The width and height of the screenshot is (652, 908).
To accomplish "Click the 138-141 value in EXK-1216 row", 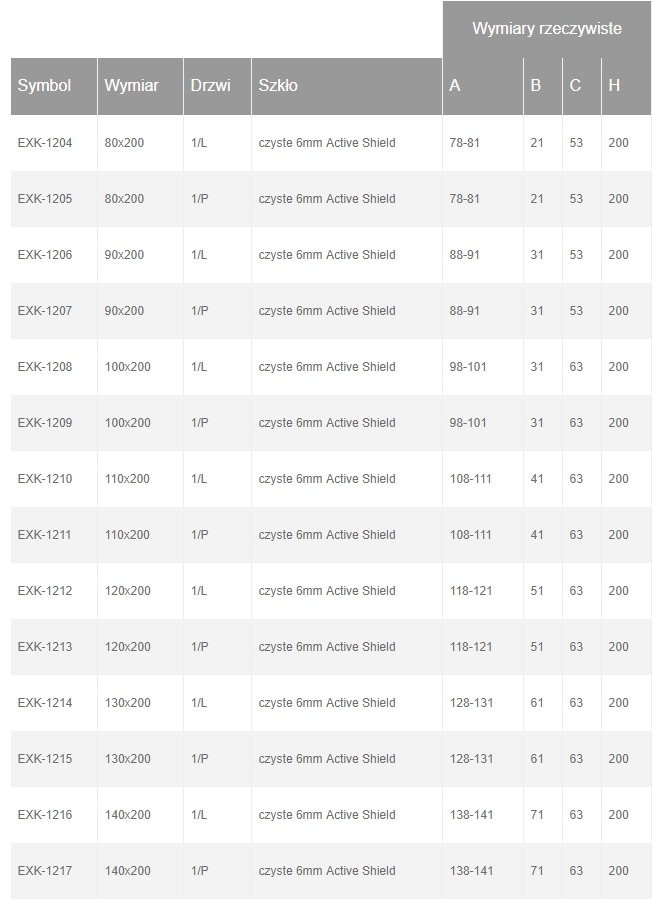I will pos(471,815).
